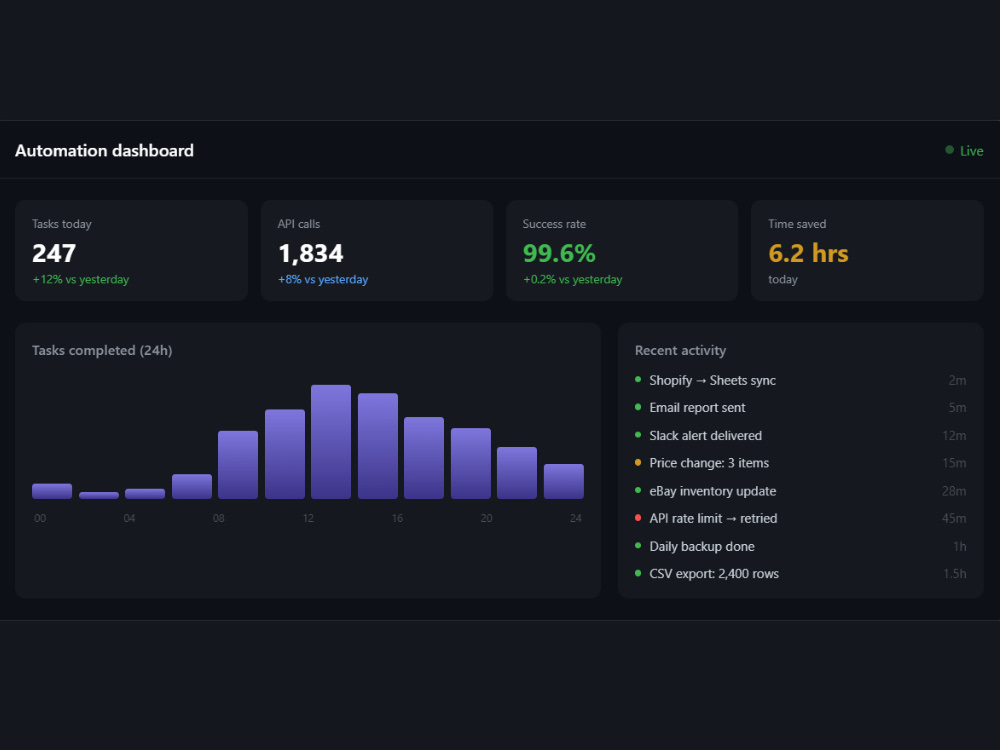Click the green status dot beside Shopify sync
Screen dimensions: 1000x750
coord(638,379)
